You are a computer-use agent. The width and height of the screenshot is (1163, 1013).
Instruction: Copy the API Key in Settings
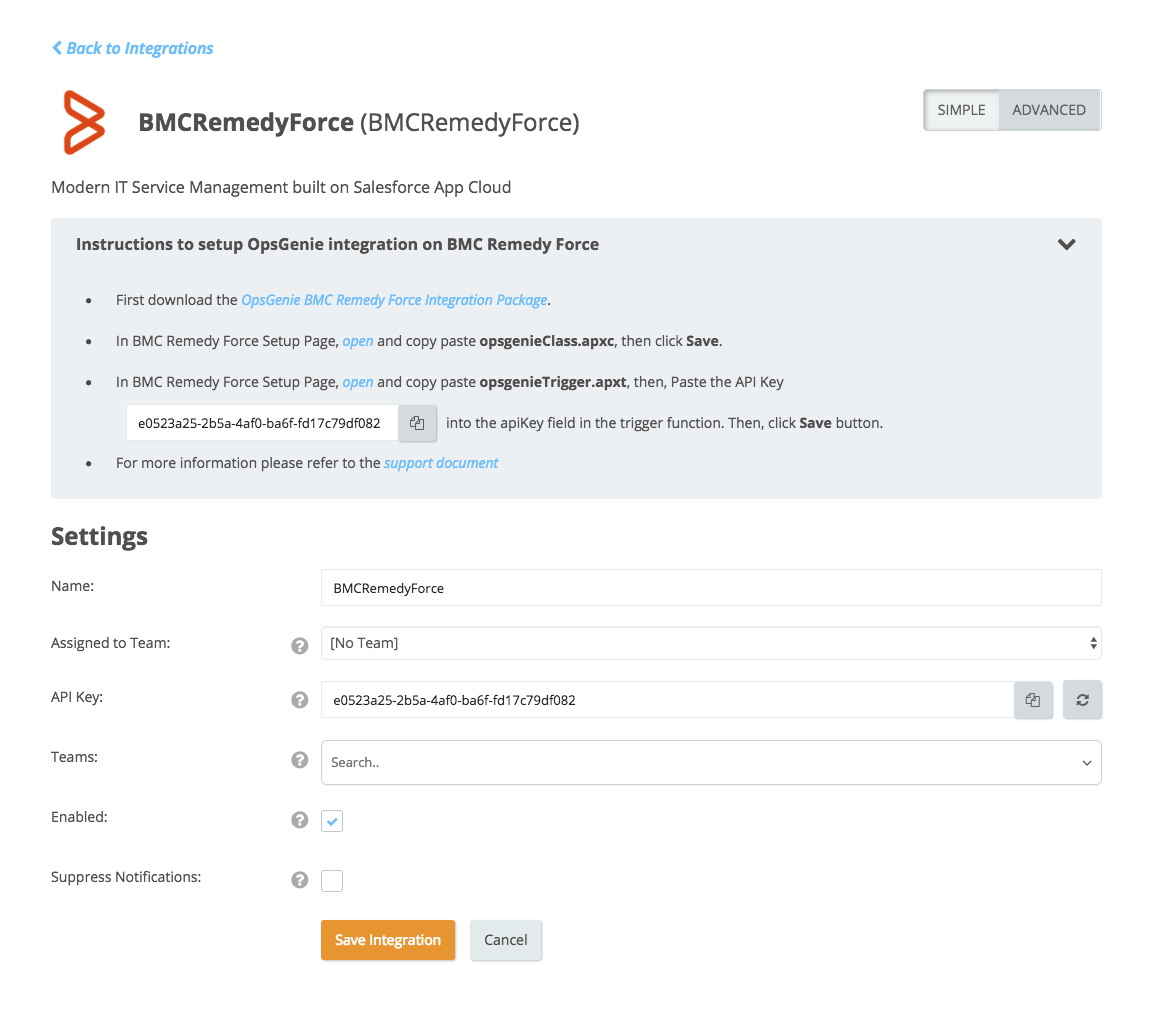coord(1033,700)
